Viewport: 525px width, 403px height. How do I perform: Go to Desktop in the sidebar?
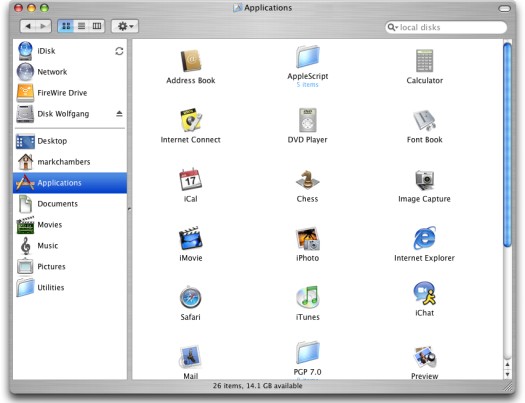pos(70,141)
